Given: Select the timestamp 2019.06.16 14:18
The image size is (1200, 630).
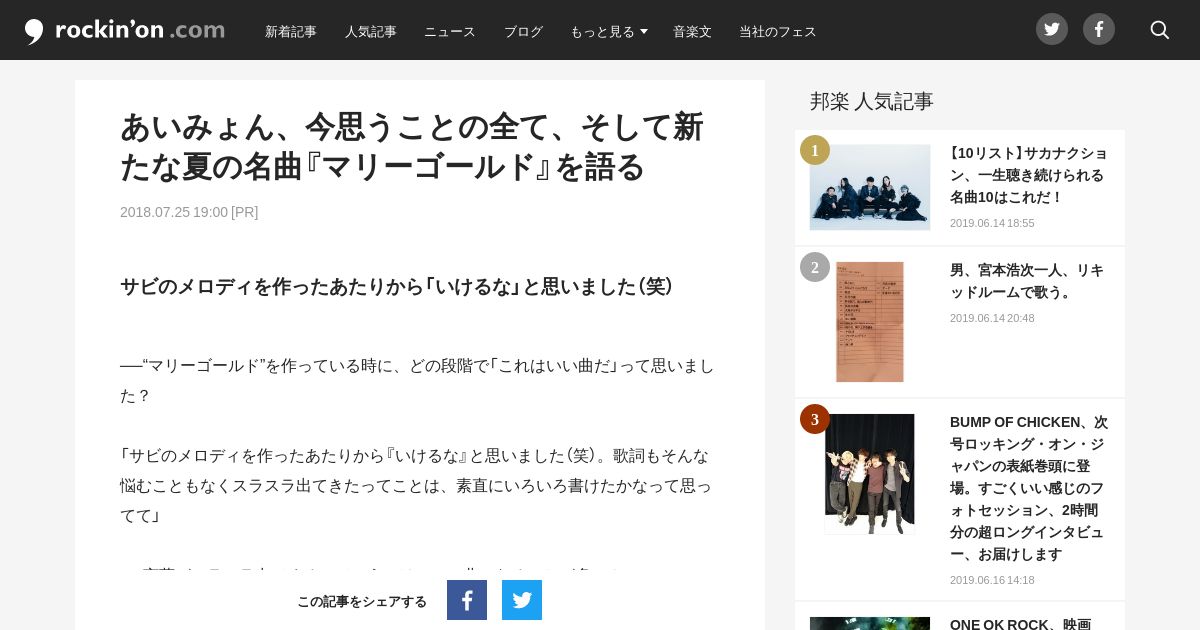Looking at the screenshot, I should (992, 580).
